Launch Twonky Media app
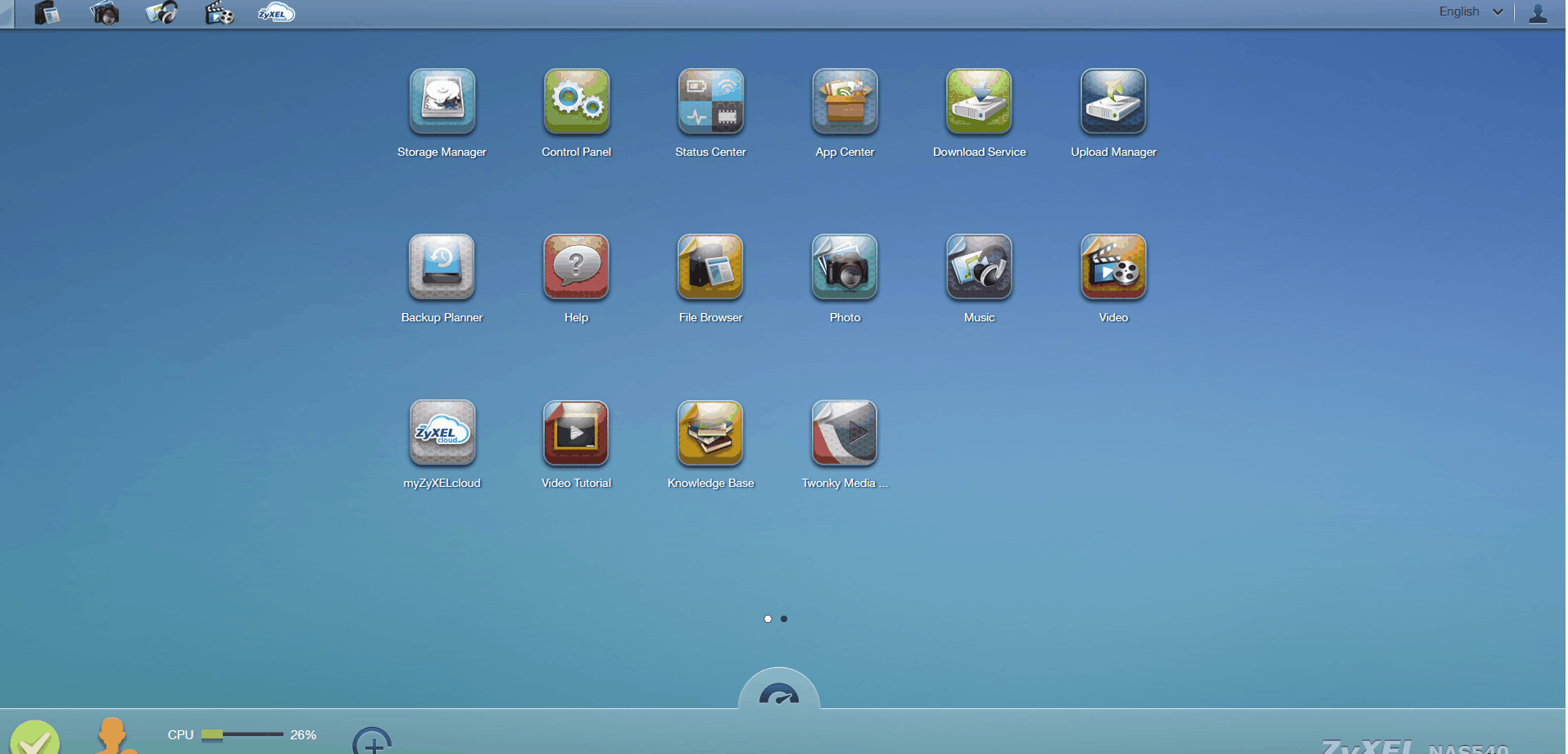The width and height of the screenshot is (1568, 754). [x=845, y=433]
